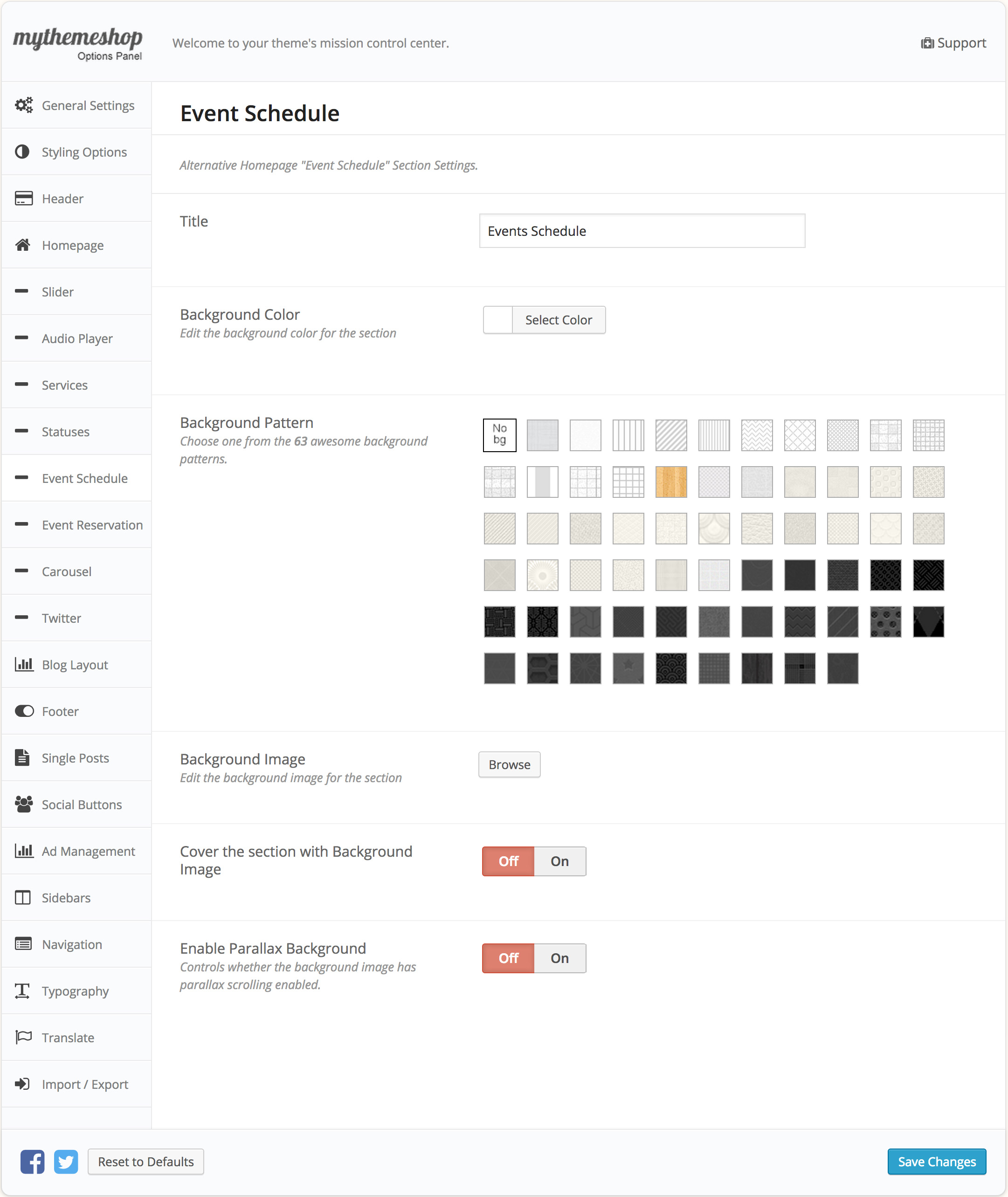Click the Save Changes button
The width and height of the screenshot is (1008, 1197).
pyautogui.click(x=936, y=1162)
